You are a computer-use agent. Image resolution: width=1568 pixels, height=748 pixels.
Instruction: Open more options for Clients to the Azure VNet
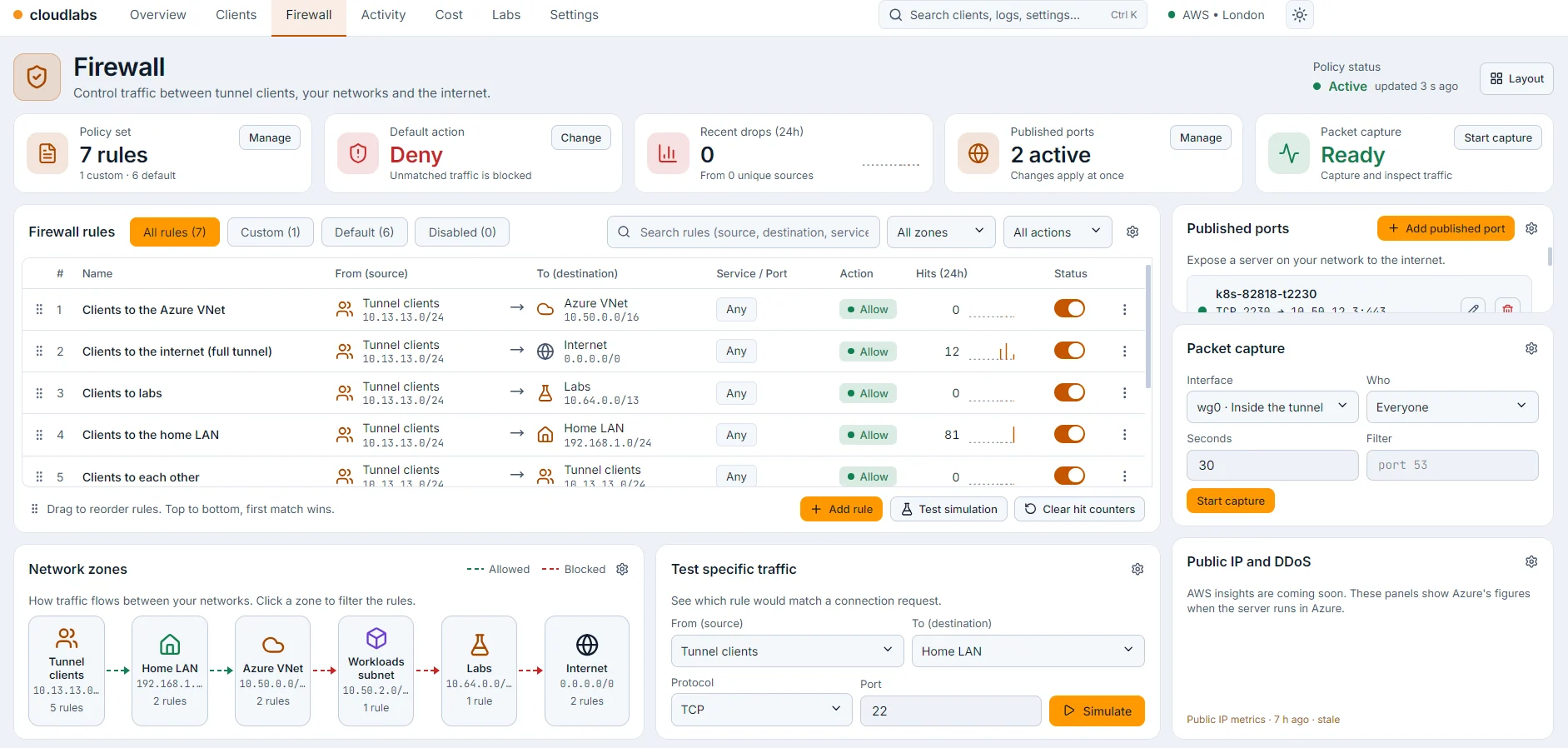tap(1124, 310)
